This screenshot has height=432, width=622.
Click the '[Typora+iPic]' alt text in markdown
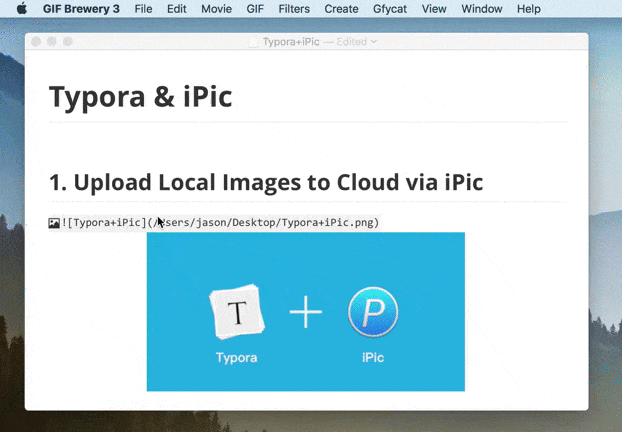pos(107,223)
